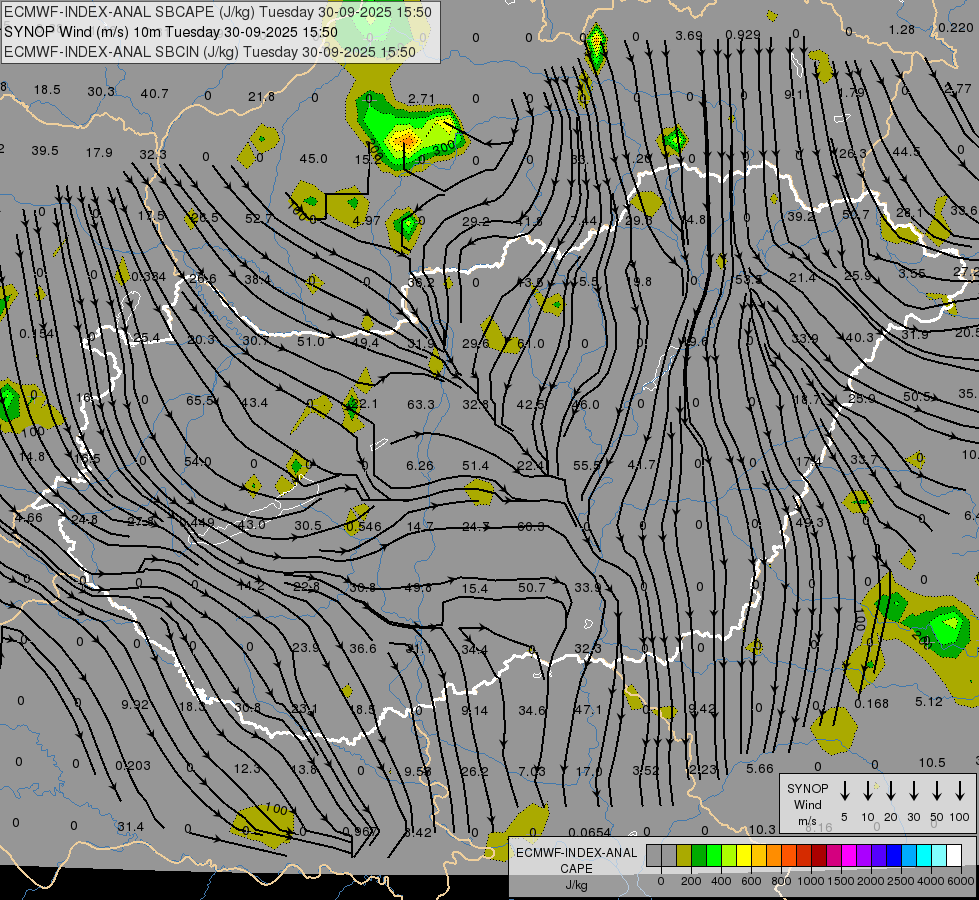Screen dimensions: 979x900
Task: Click the map value 6.26
Action: pyautogui.click(x=420, y=466)
